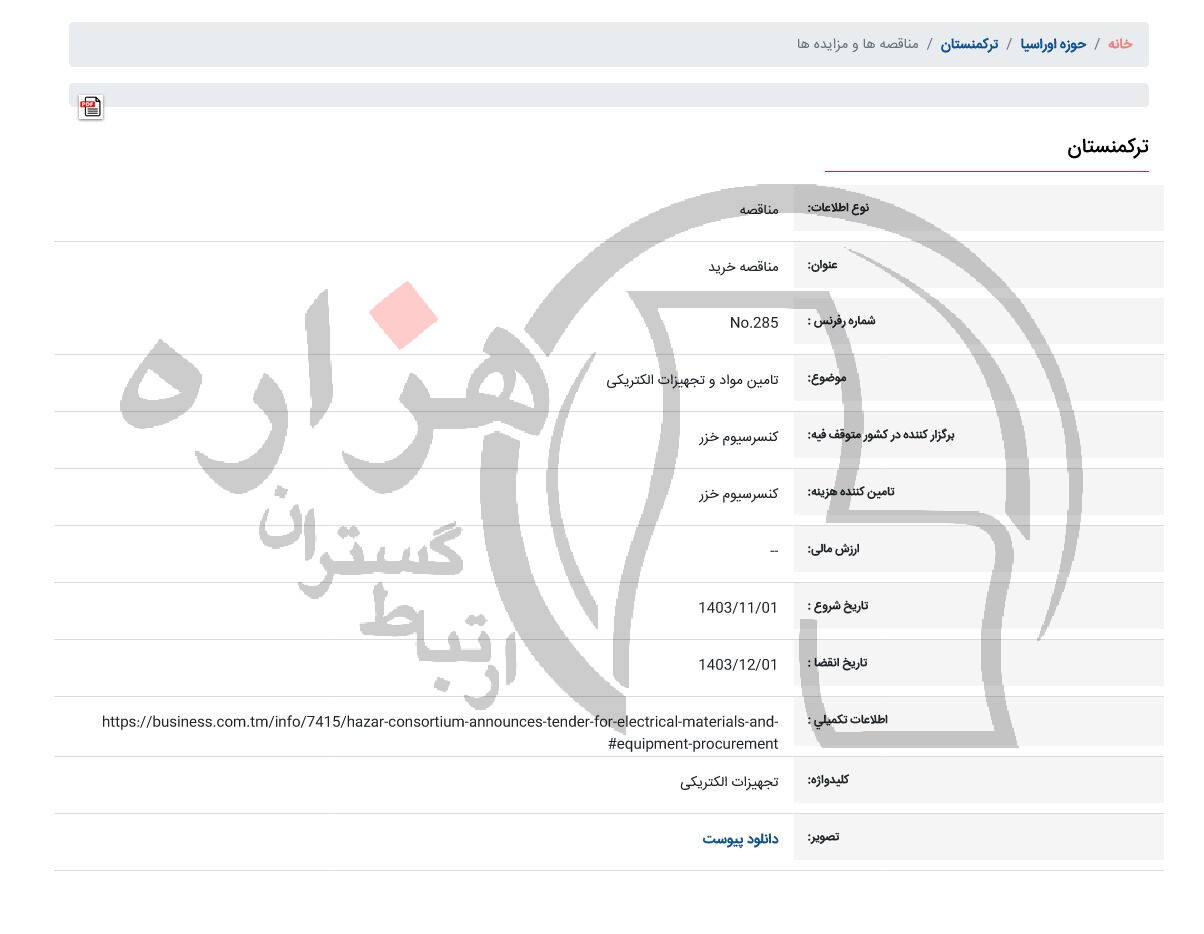This screenshot has height=934, width=1204.
Task: Click the 1403/11/01 start date
Action: tap(738, 607)
